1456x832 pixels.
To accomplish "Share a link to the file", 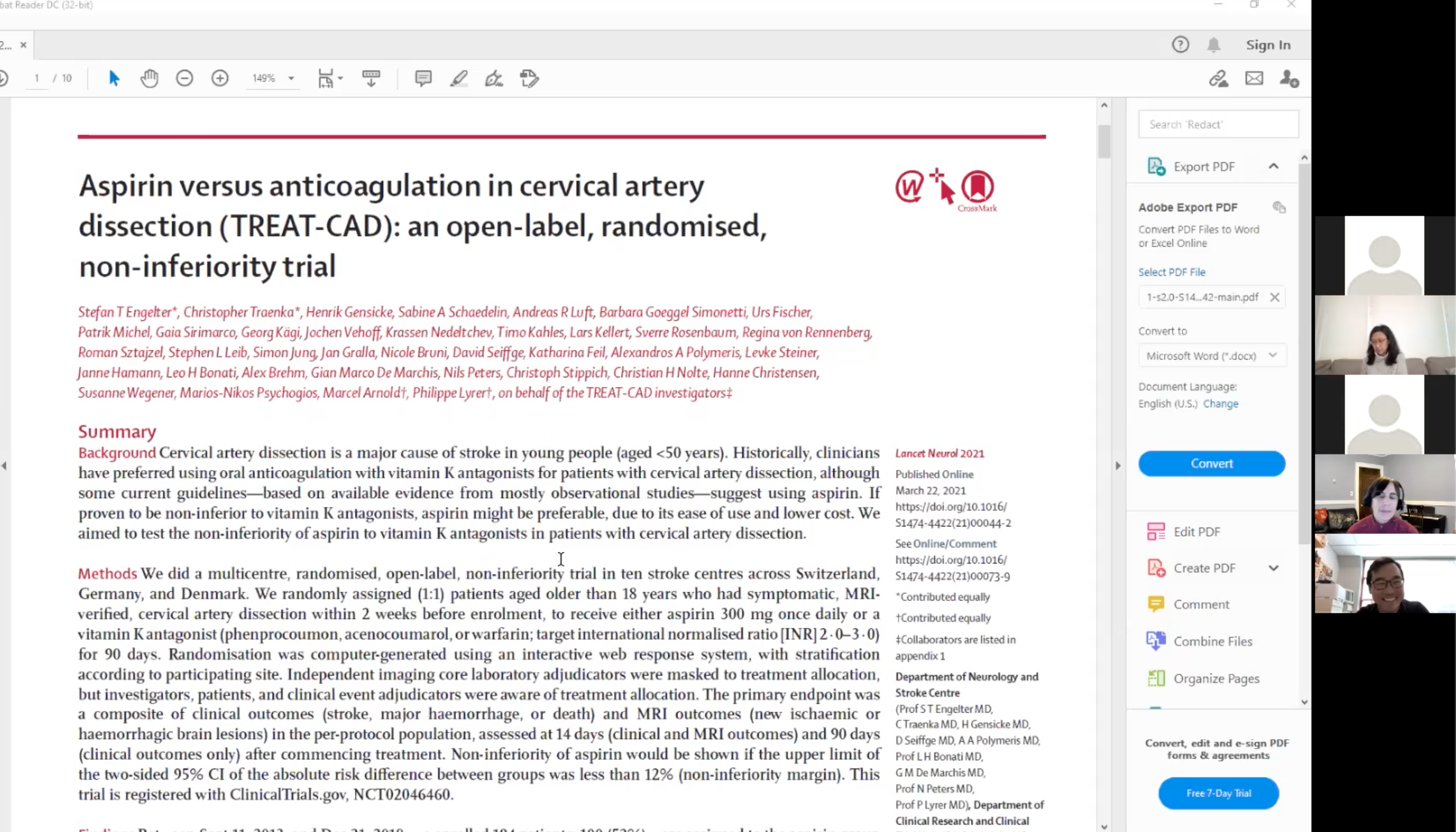I will point(1219,78).
